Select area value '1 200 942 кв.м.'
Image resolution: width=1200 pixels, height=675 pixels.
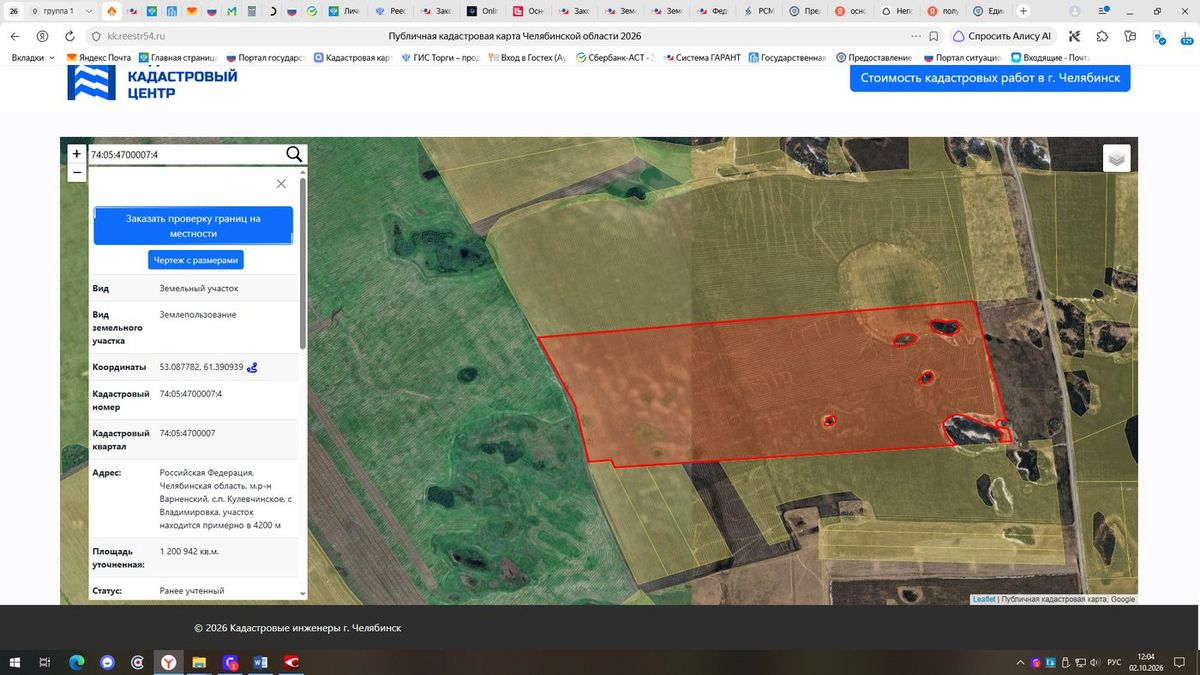pos(189,551)
